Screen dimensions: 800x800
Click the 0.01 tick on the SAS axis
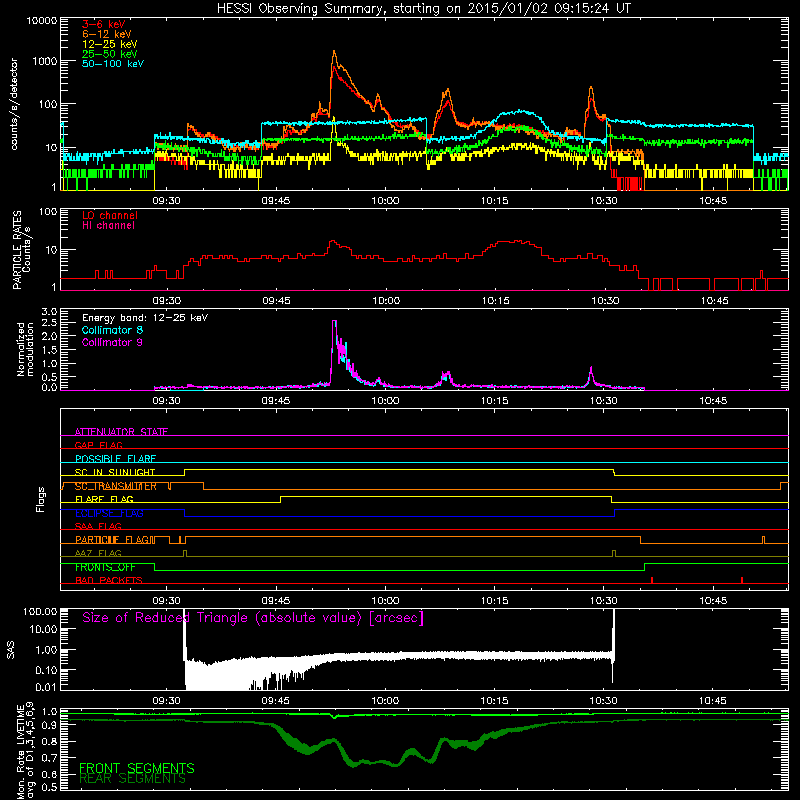click(46, 687)
